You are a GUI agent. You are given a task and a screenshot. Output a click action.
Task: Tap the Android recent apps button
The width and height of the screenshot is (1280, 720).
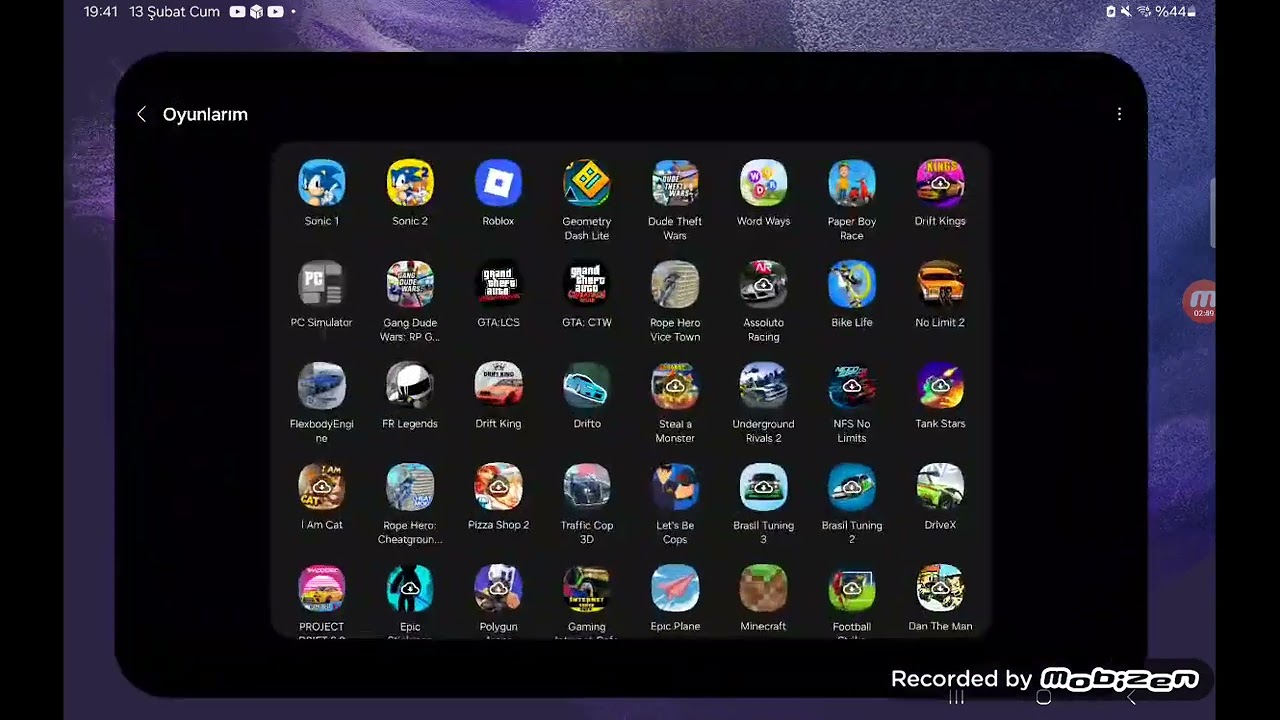[x=956, y=698]
